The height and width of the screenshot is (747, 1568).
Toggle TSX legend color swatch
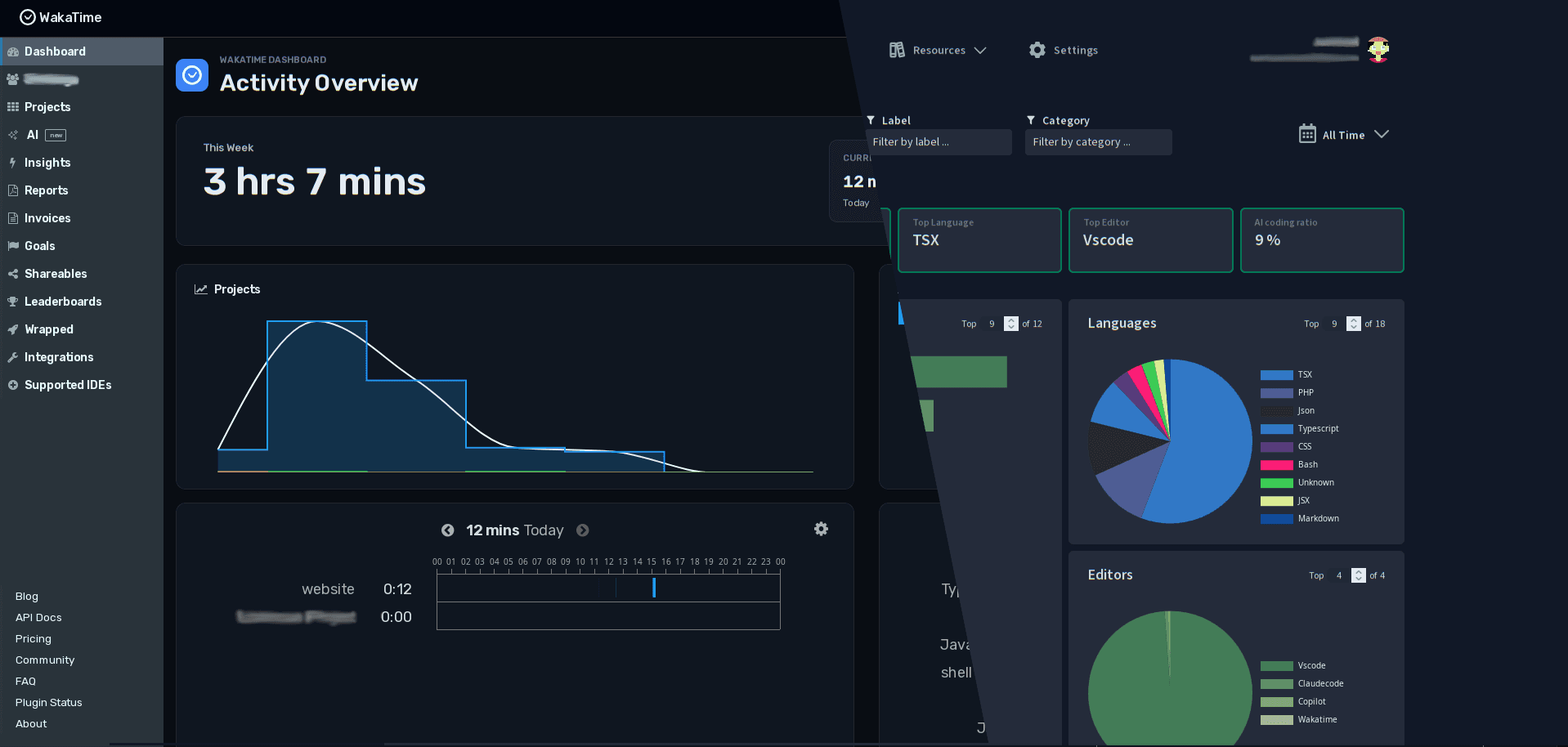[1276, 375]
